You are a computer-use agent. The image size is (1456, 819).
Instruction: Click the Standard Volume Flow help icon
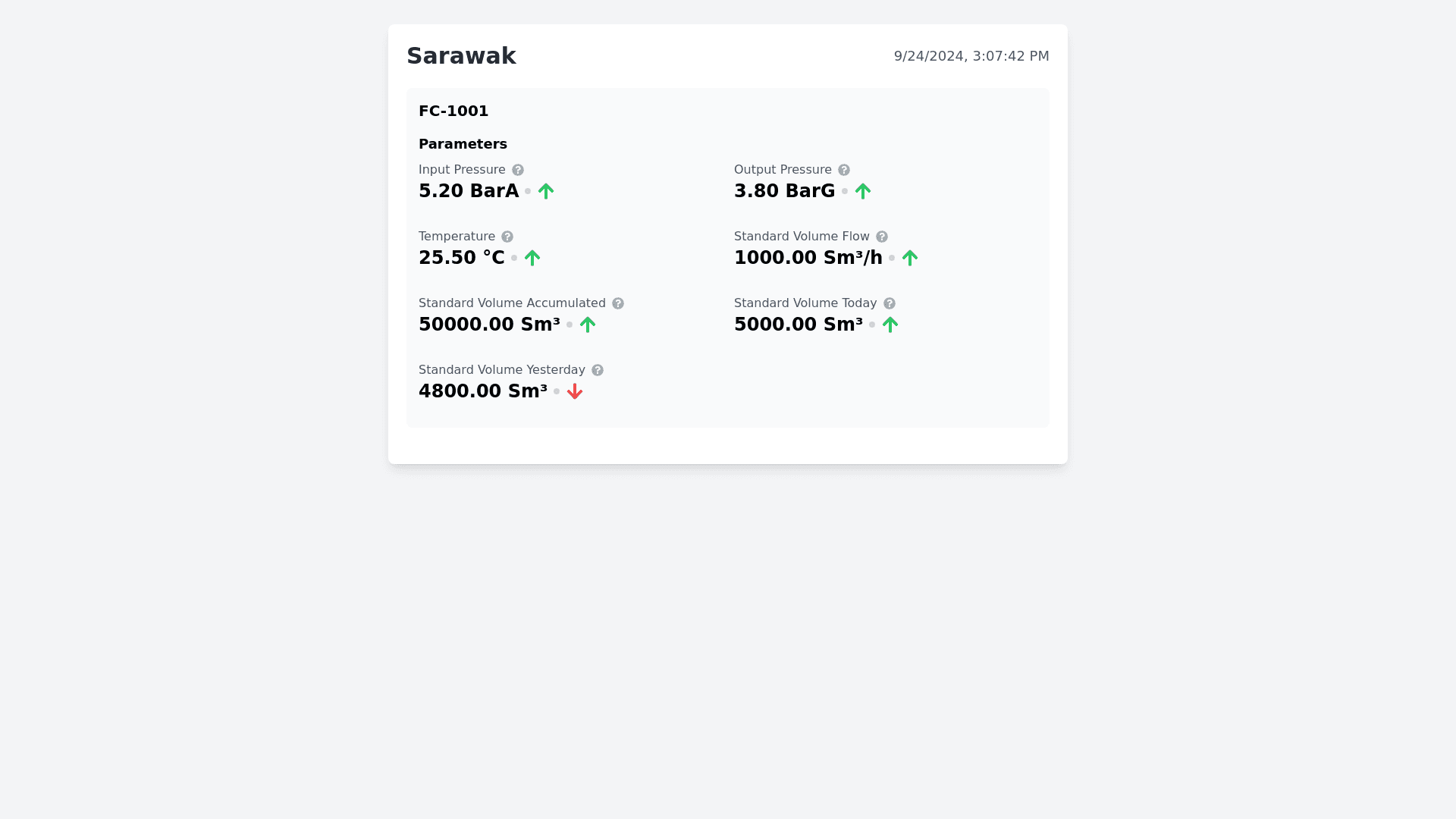pyautogui.click(x=882, y=237)
